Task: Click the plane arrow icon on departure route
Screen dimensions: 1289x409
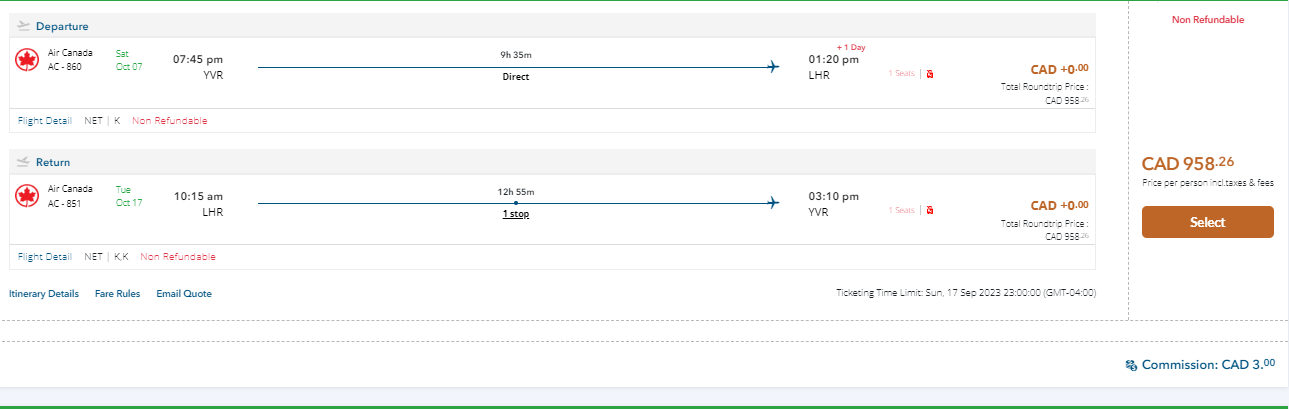Action: pos(772,67)
